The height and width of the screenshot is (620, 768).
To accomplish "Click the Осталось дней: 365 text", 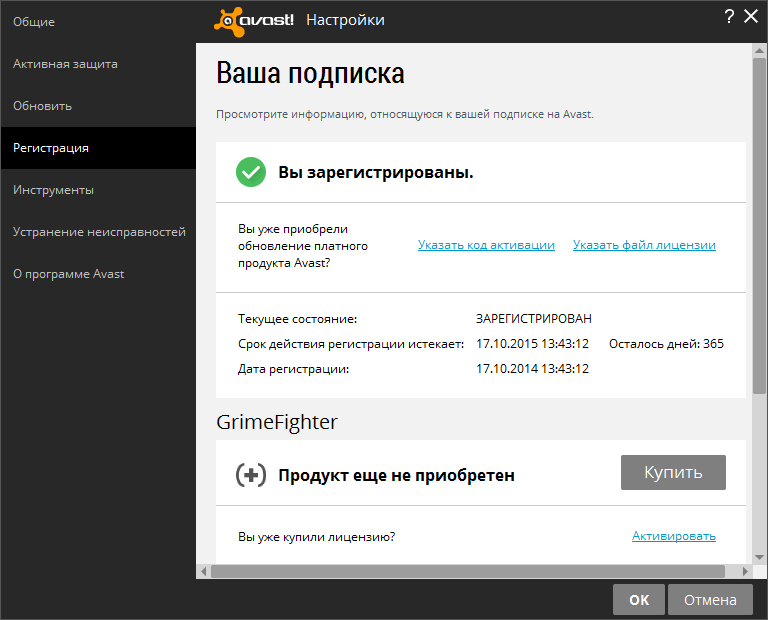I will [x=666, y=344].
